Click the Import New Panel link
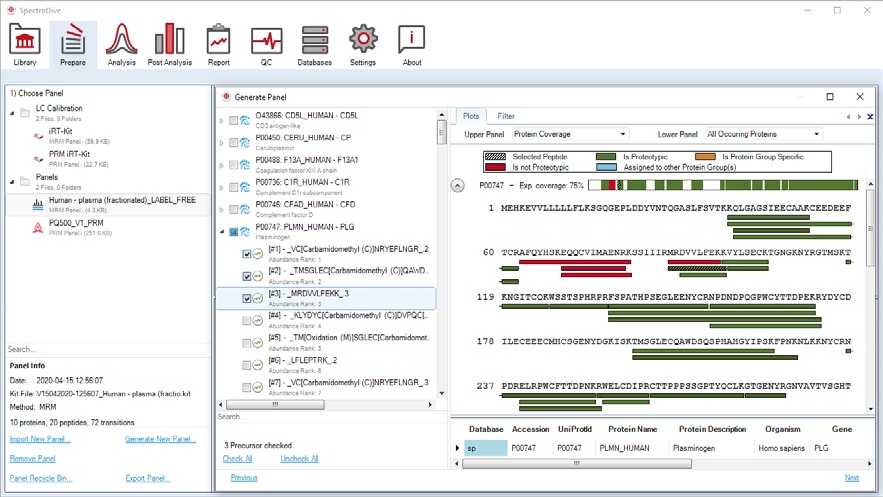 point(40,439)
